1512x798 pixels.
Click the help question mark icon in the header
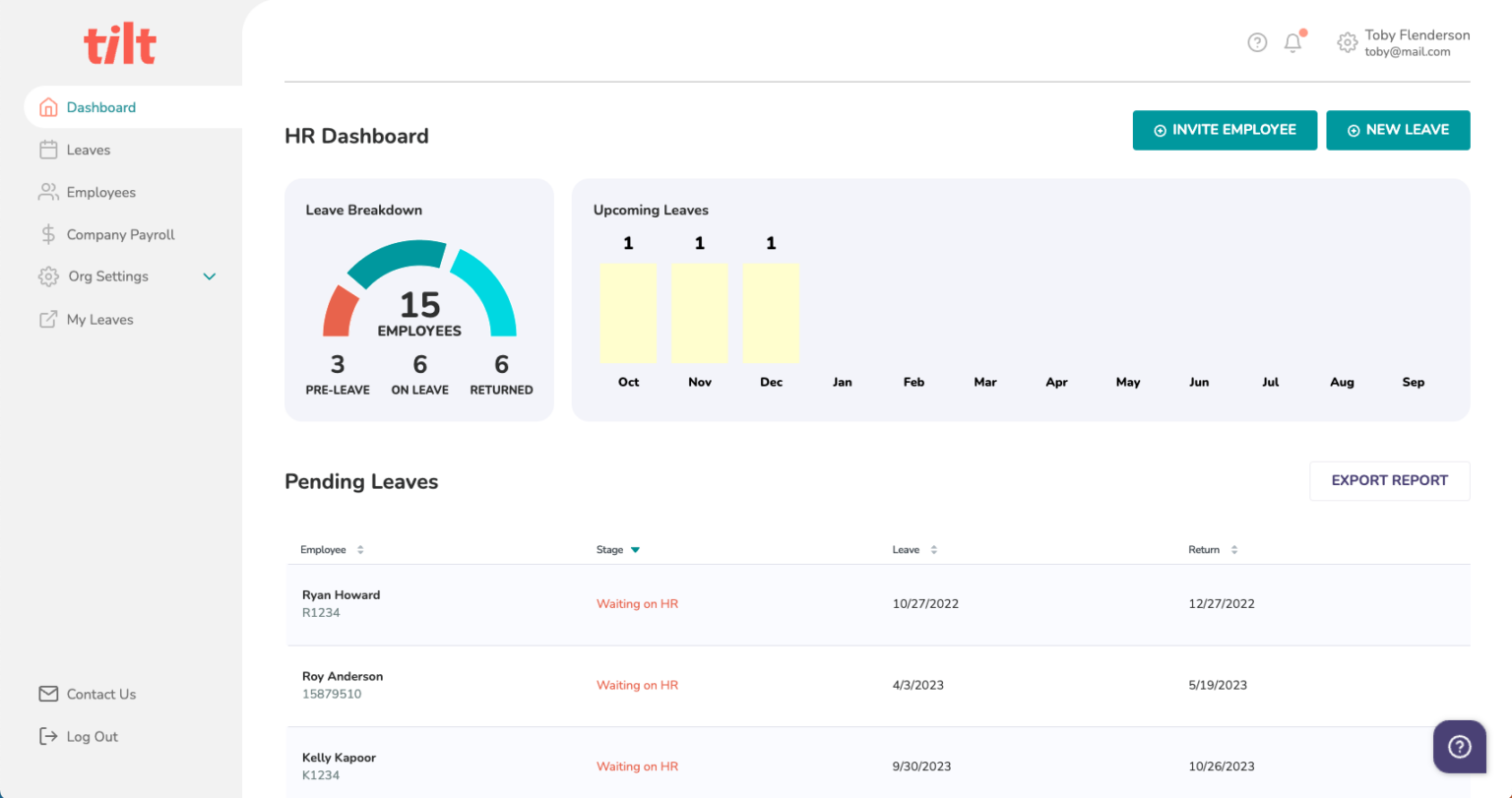click(x=1257, y=42)
